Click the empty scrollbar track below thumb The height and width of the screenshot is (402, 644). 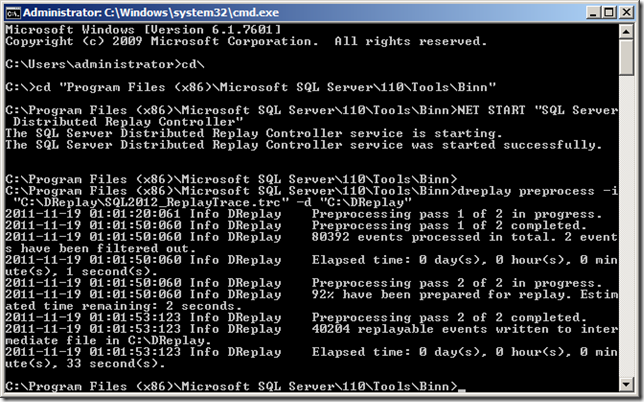[626, 226]
